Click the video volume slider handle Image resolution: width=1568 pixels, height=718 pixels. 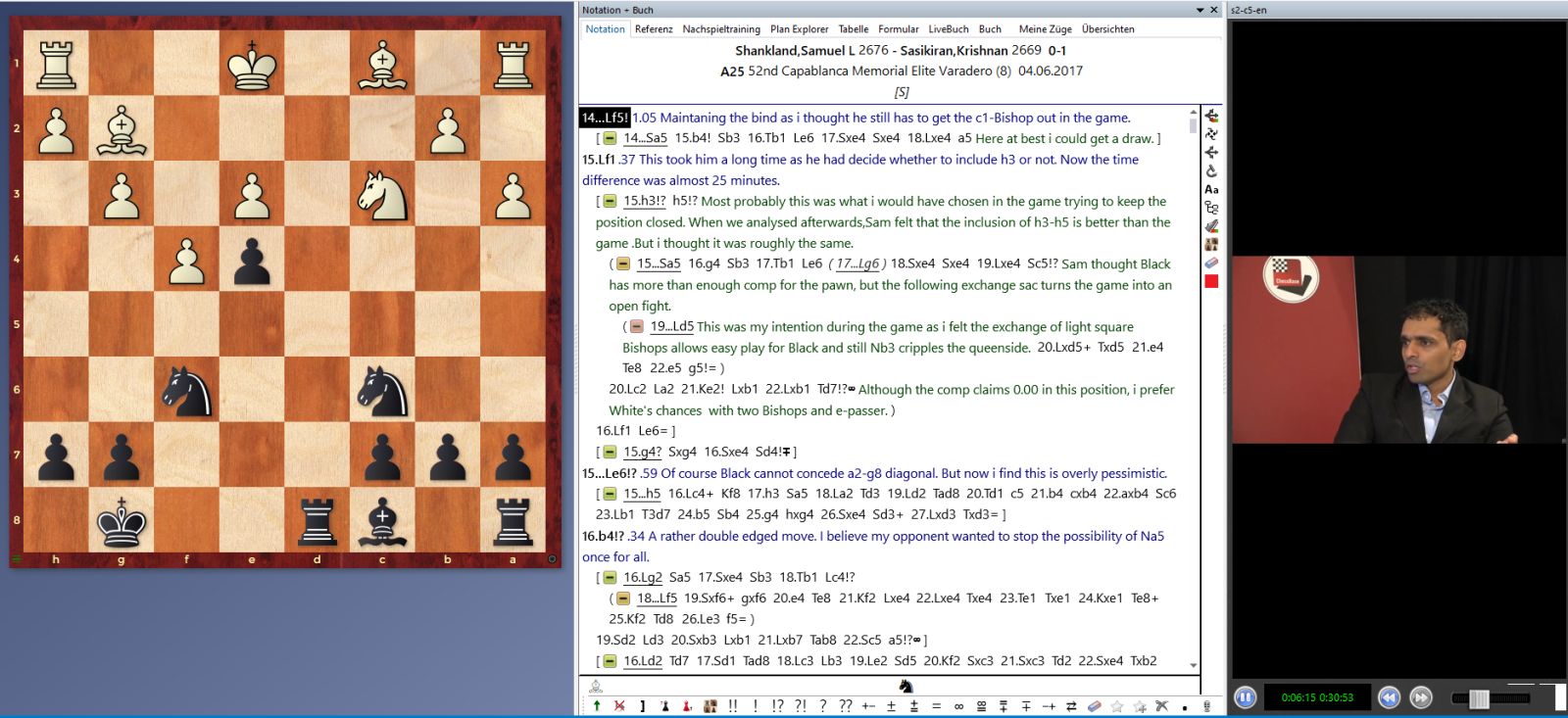(x=1480, y=698)
